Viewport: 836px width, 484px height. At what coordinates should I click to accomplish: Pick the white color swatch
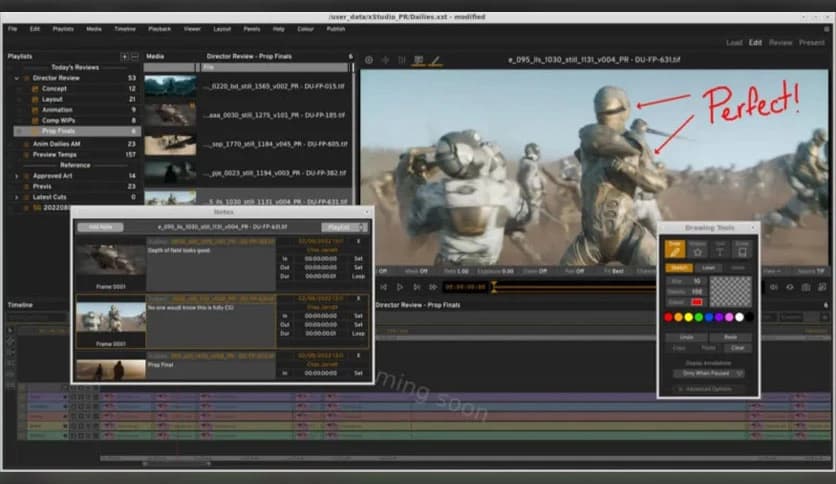coord(739,317)
